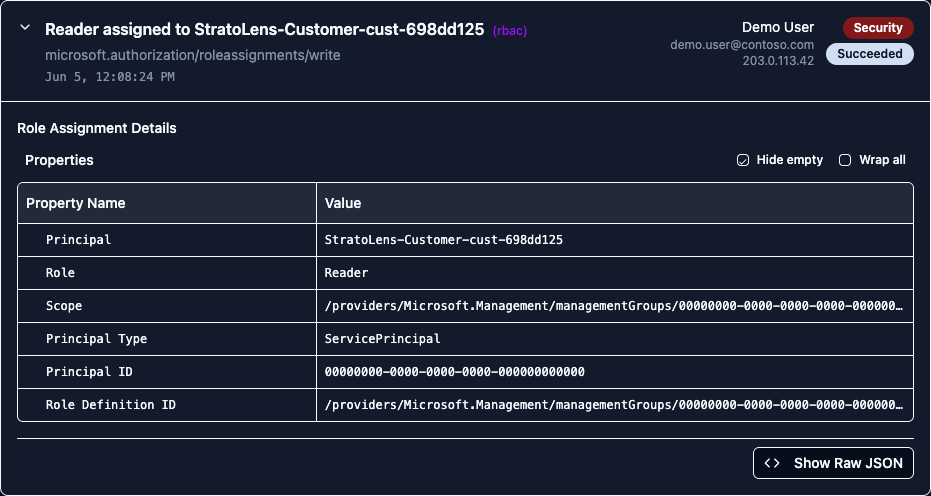Click the truncated Role Definition ID path value
The width and height of the screenshot is (931, 496).
[x=615, y=405]
